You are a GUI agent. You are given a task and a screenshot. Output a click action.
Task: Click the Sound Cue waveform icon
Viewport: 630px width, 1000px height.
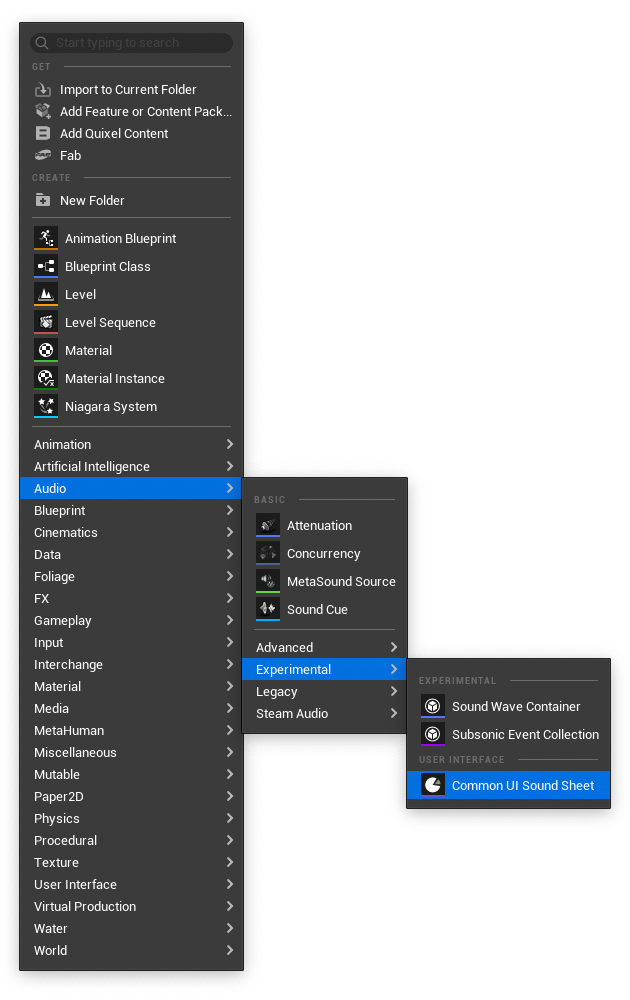268,609
